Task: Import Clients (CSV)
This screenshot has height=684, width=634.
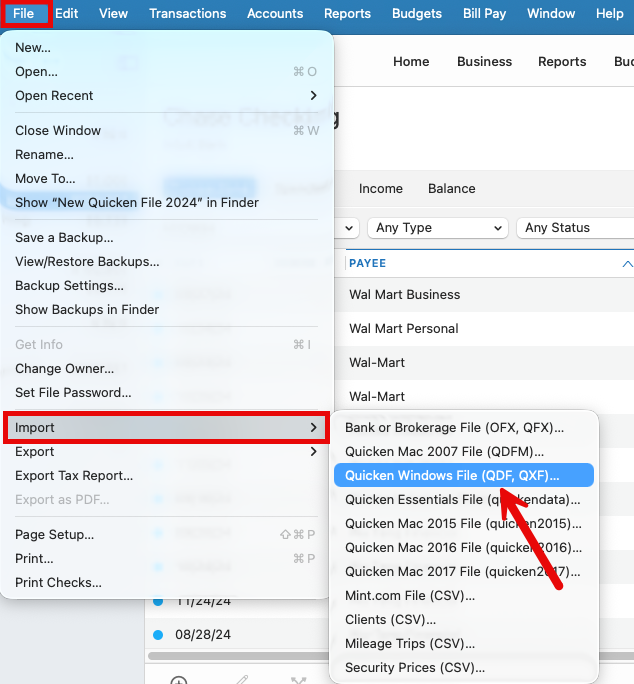Action: 464,619
